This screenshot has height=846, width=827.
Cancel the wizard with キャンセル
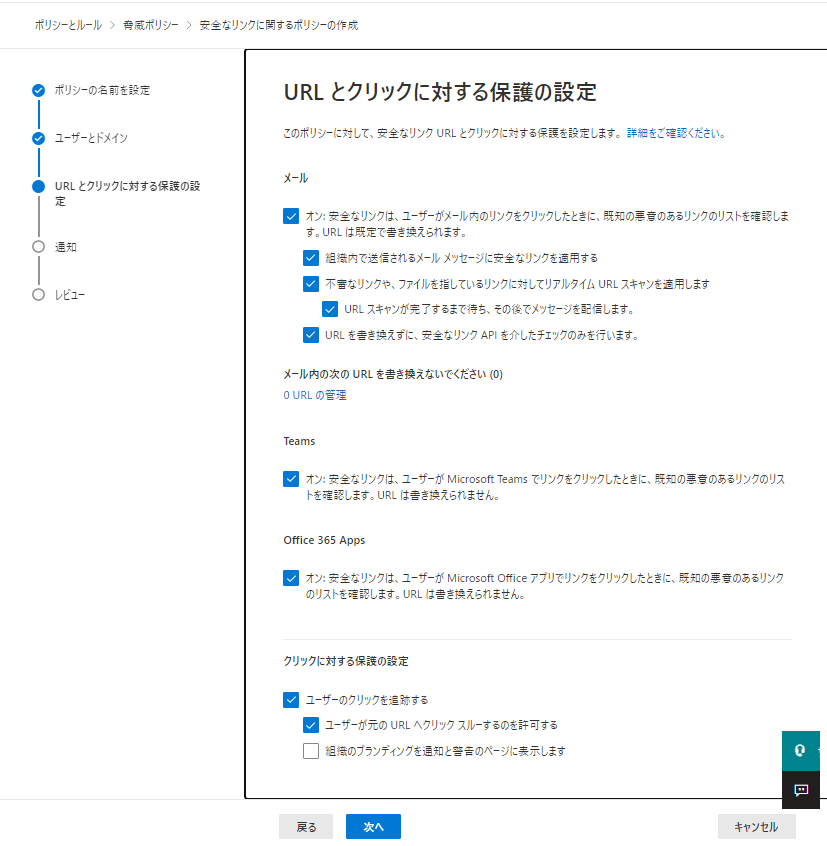pos(756,826)
